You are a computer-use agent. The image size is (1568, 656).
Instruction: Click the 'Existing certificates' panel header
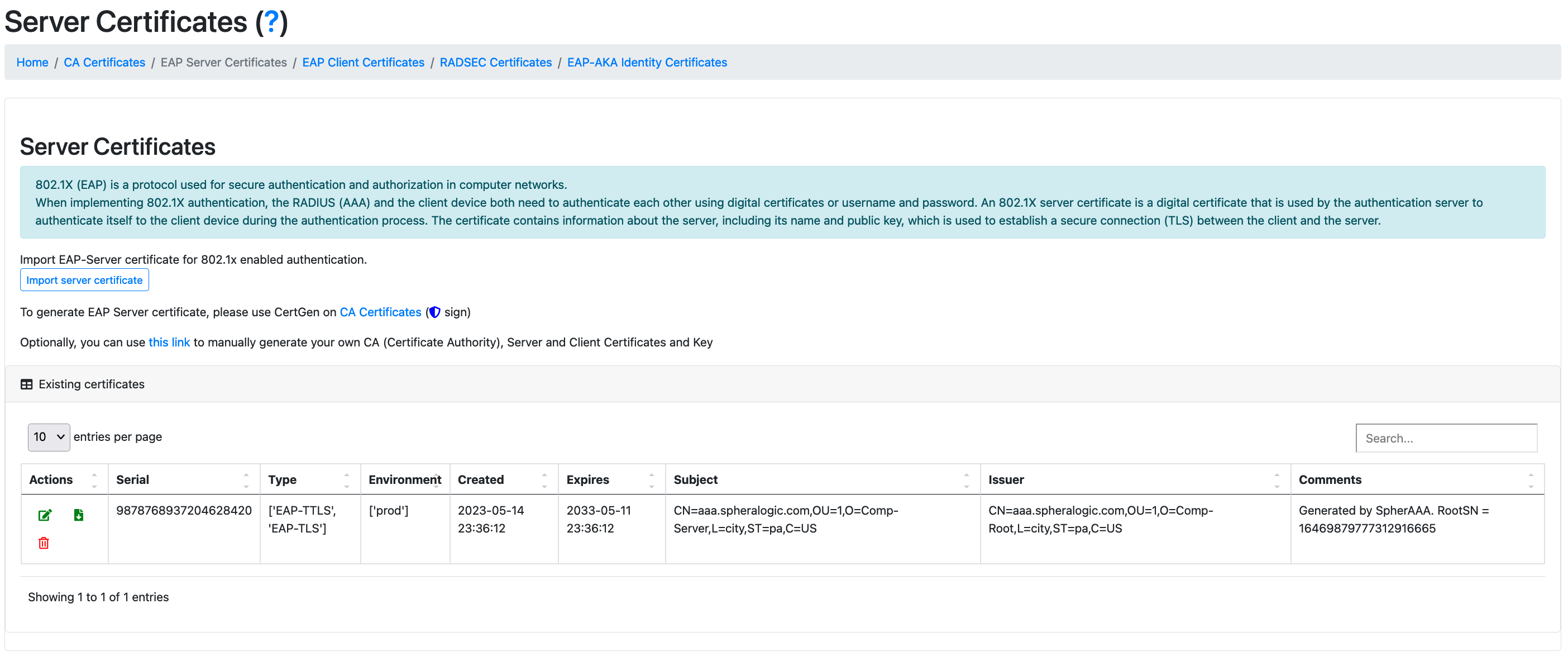click(783, 384)
